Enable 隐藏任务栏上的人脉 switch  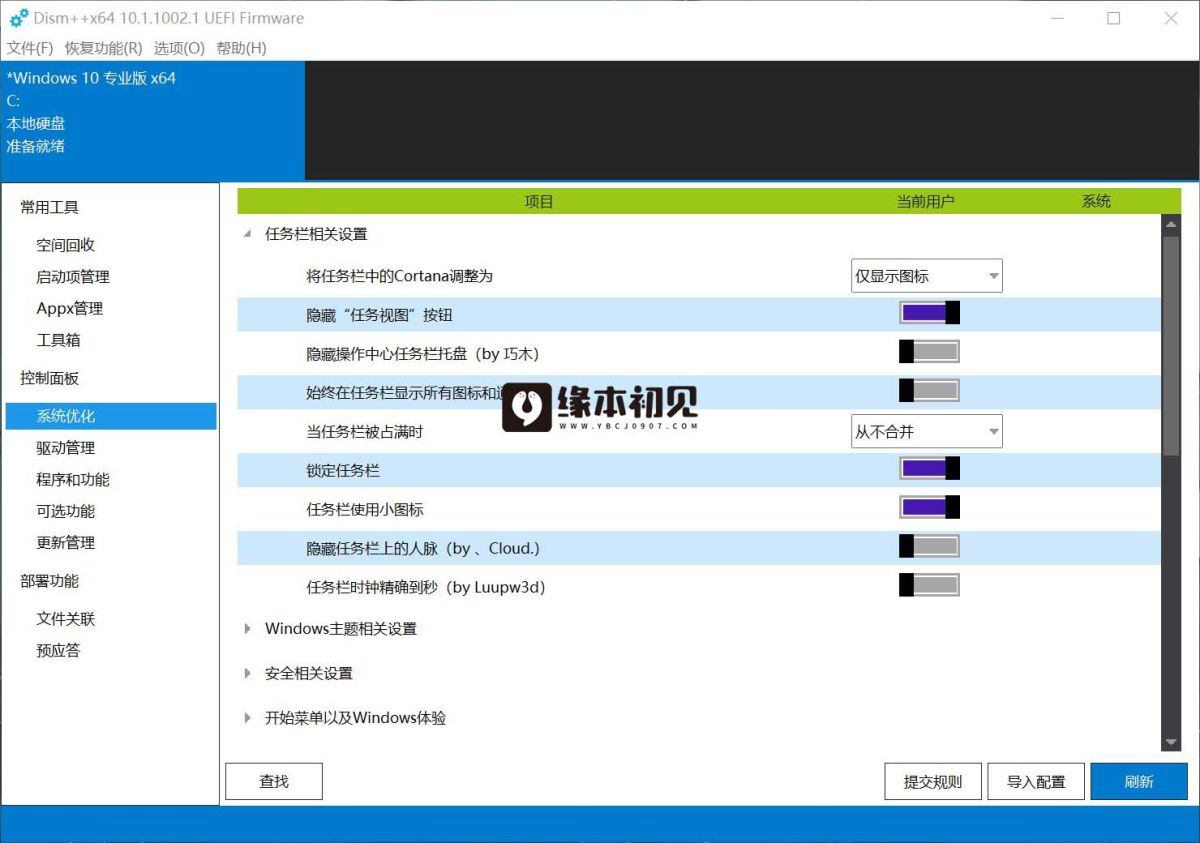click(930, 546)
